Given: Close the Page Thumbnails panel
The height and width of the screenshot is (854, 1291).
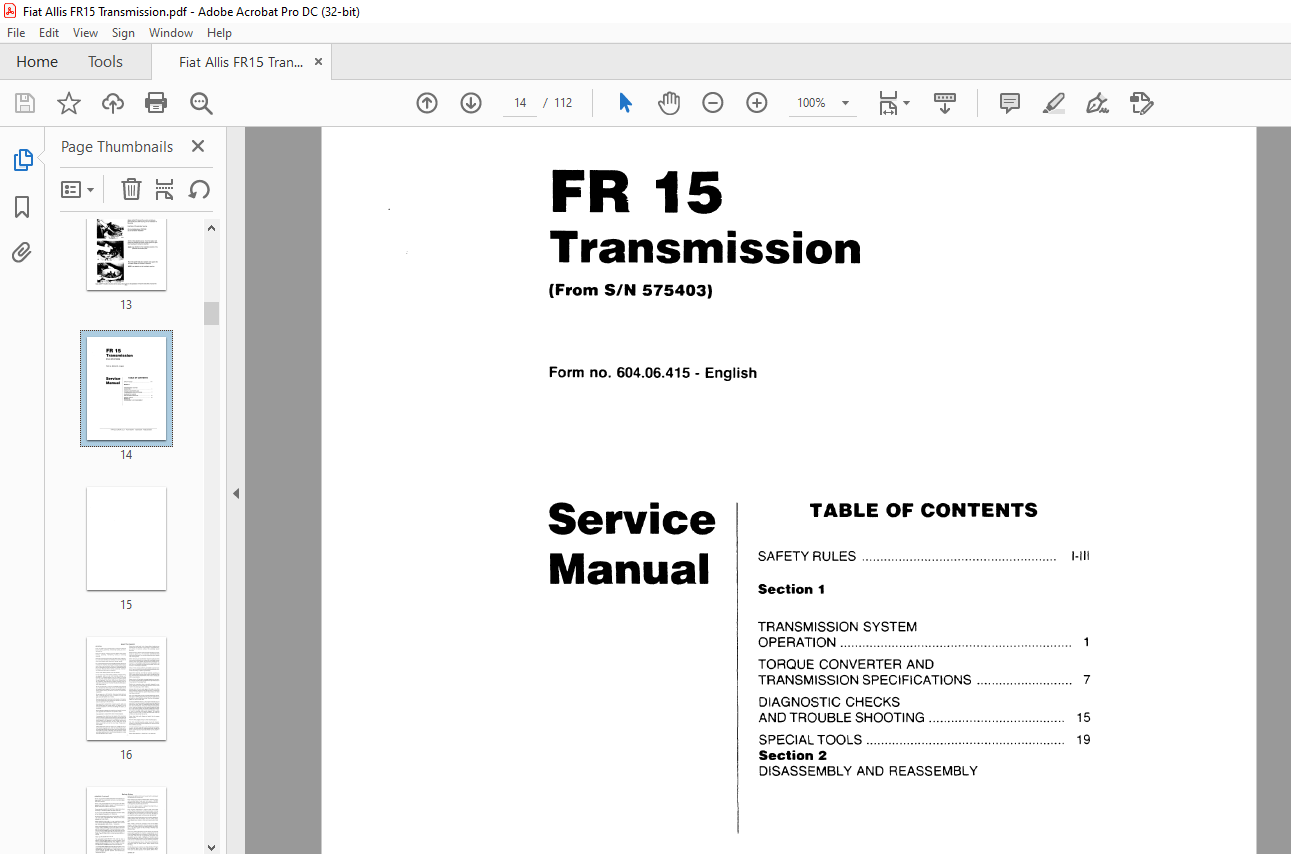Looking at the screenshot, I should click(x=198, y=147).
